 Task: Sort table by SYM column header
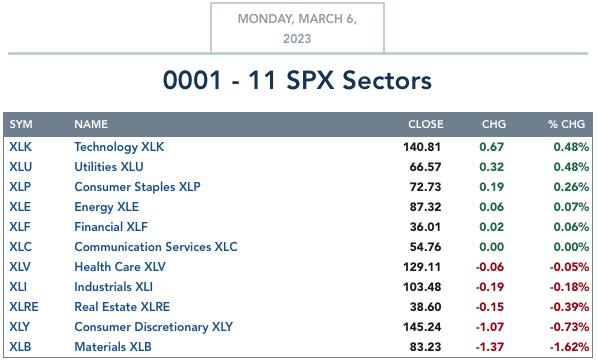tap(21, 125)
